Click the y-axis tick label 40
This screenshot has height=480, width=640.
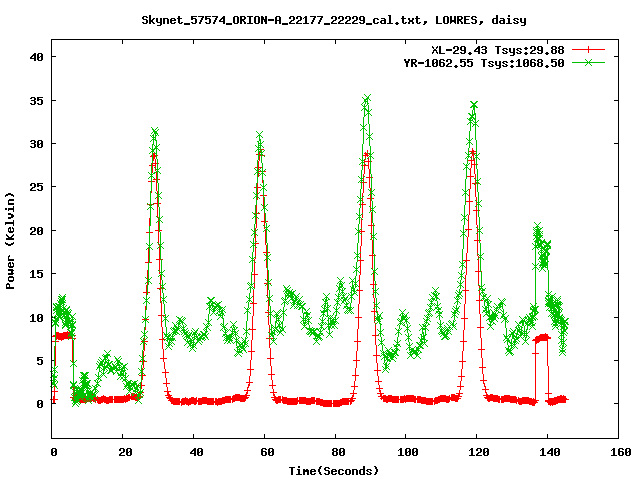point(36,57)
